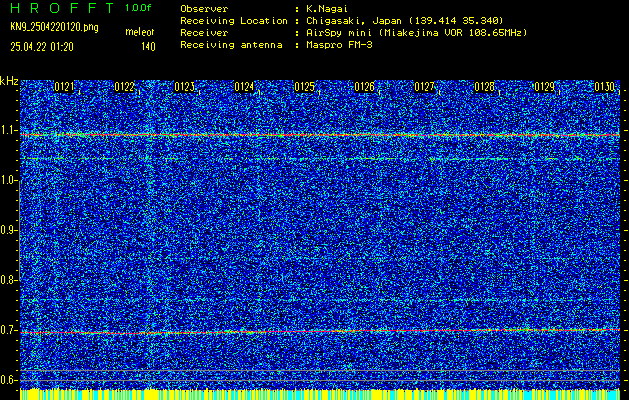
Task: Click the HROFFT title text
Action: tap(63, 8)
